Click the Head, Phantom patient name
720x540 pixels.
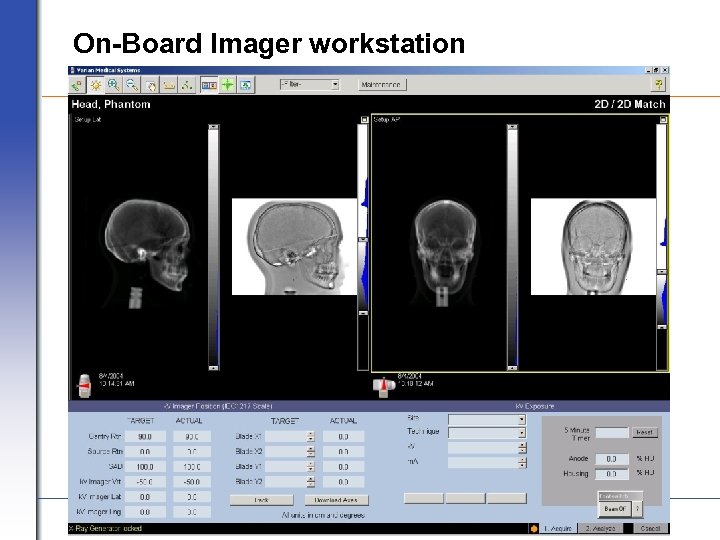point(111,104)
